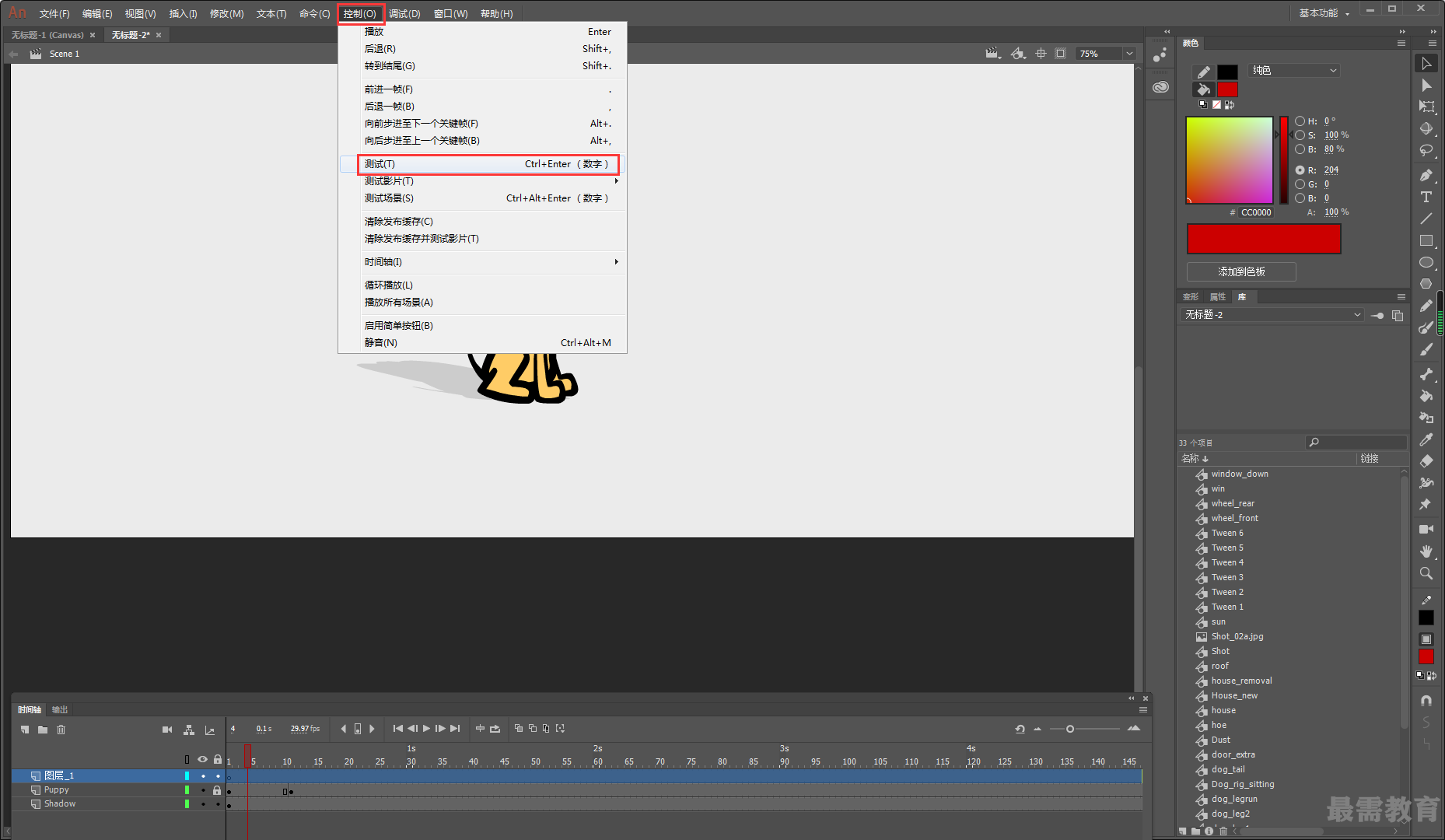Select the Line tool
The height and width of the screenshot is (840, 1445).
1426,219
